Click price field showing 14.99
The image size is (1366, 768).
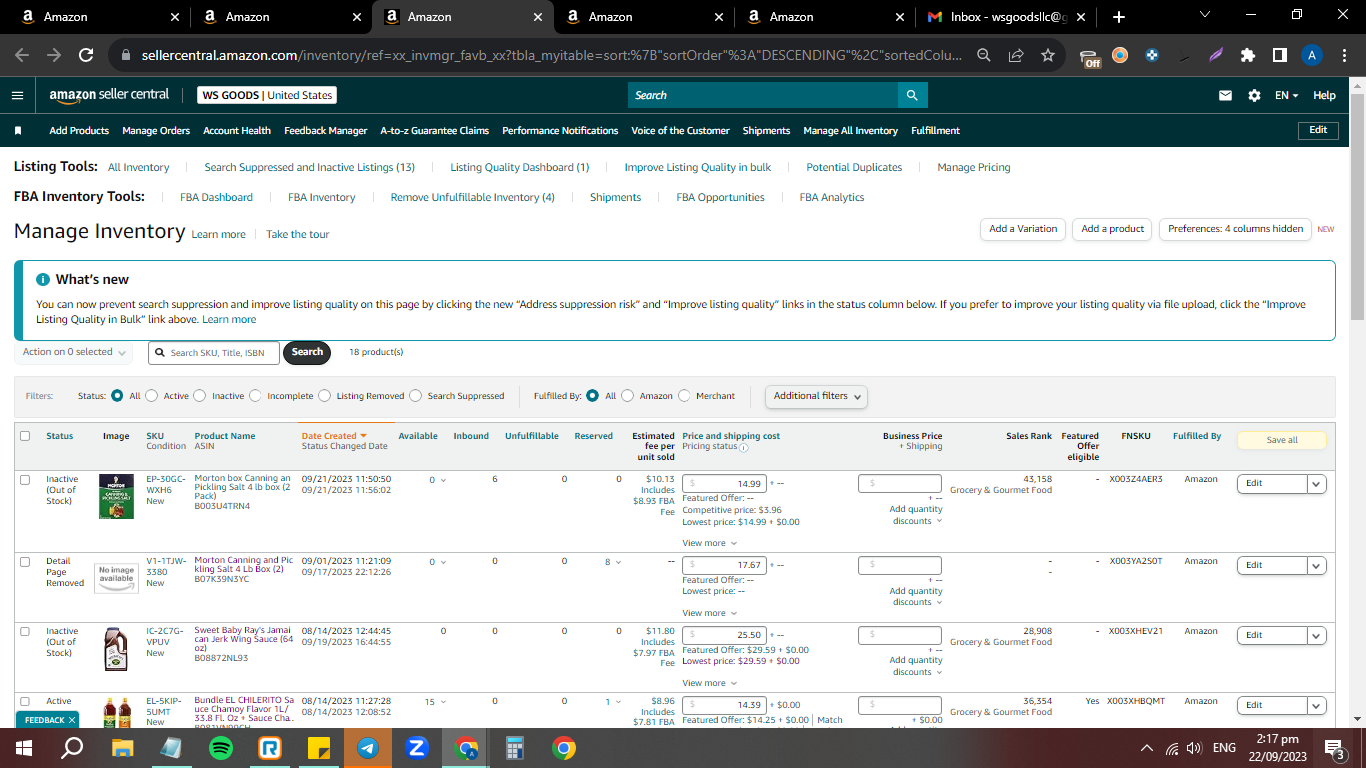(x=724, y=483)
